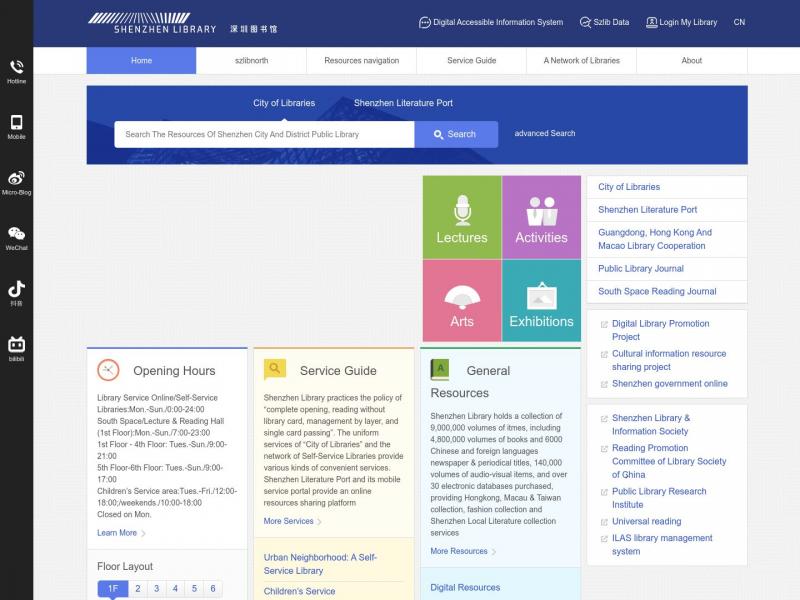Open Resources navigation menu item

click(x=362, y=61)
